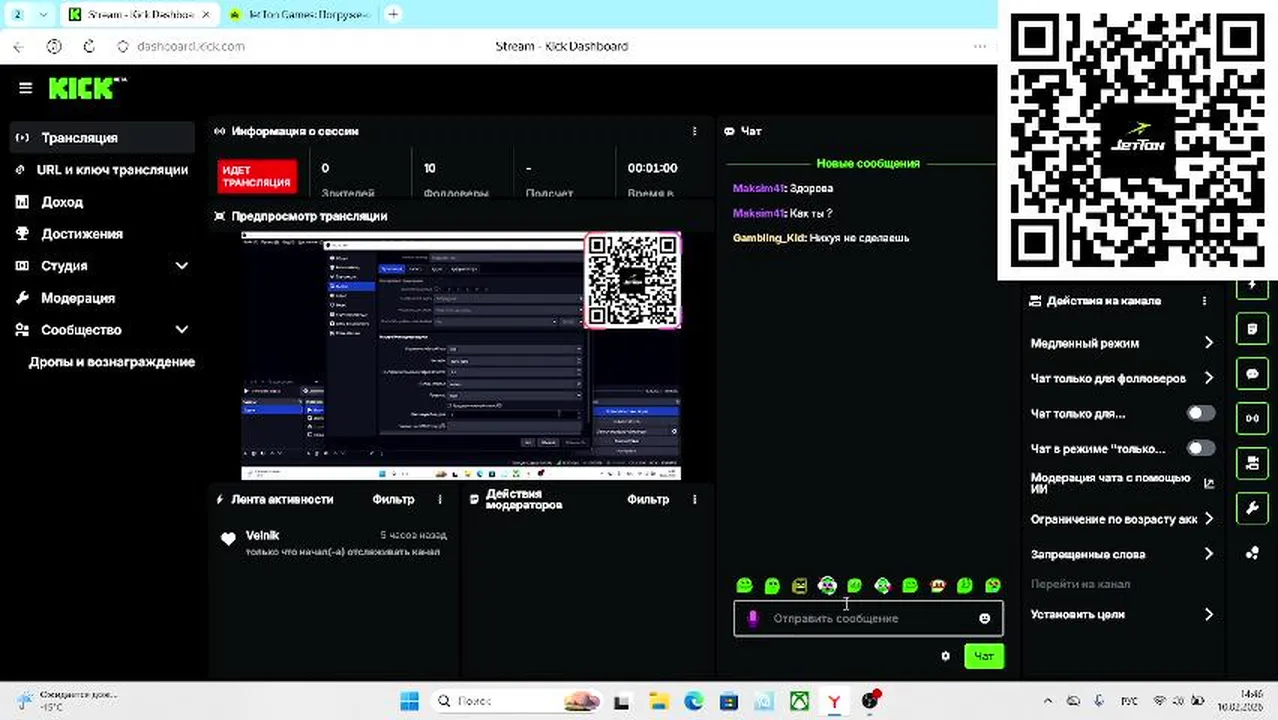Expand the Студия sidebar section

[181, 266]
